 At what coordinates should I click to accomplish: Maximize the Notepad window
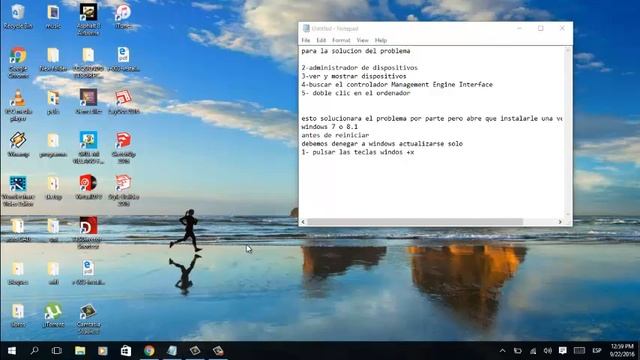540,28
